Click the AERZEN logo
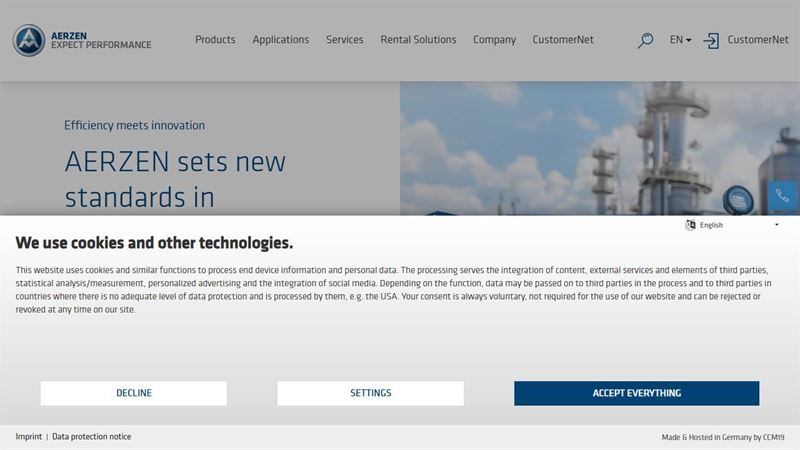The height and width of the screenshot is (450, 800). [29, 40]
